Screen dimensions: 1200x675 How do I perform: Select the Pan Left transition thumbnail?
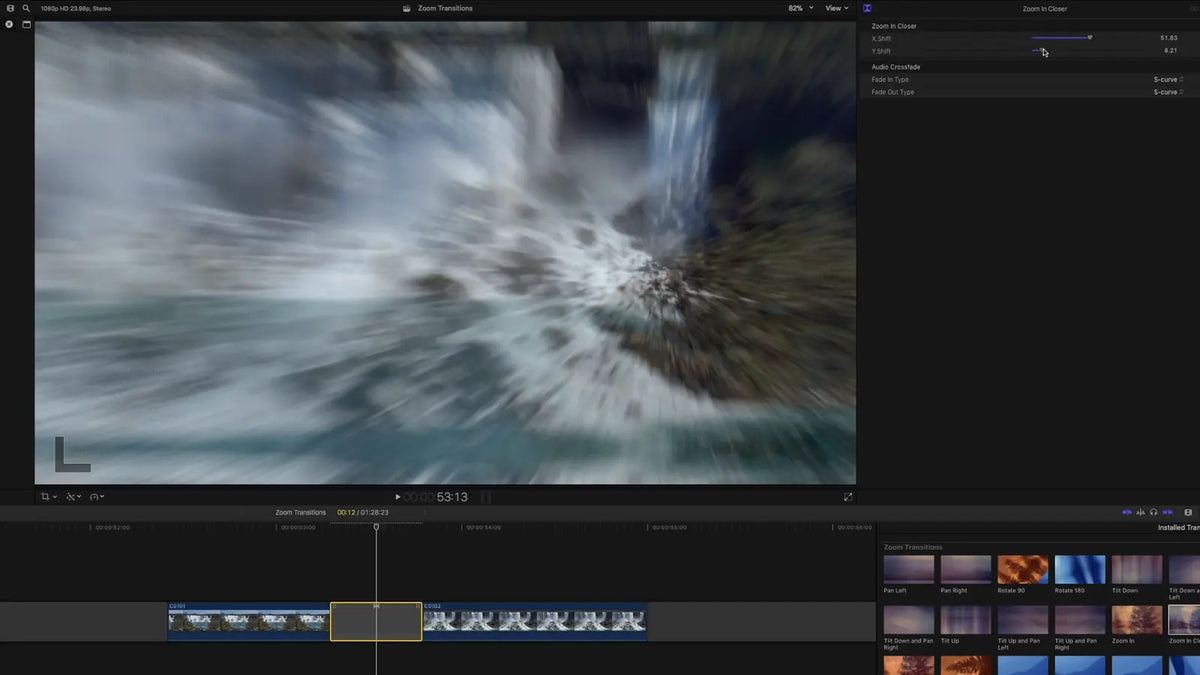909,570
